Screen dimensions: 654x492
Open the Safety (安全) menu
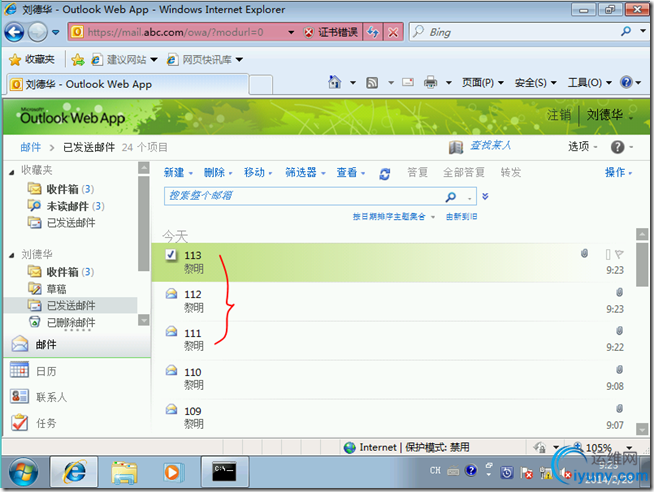[536, 83]
